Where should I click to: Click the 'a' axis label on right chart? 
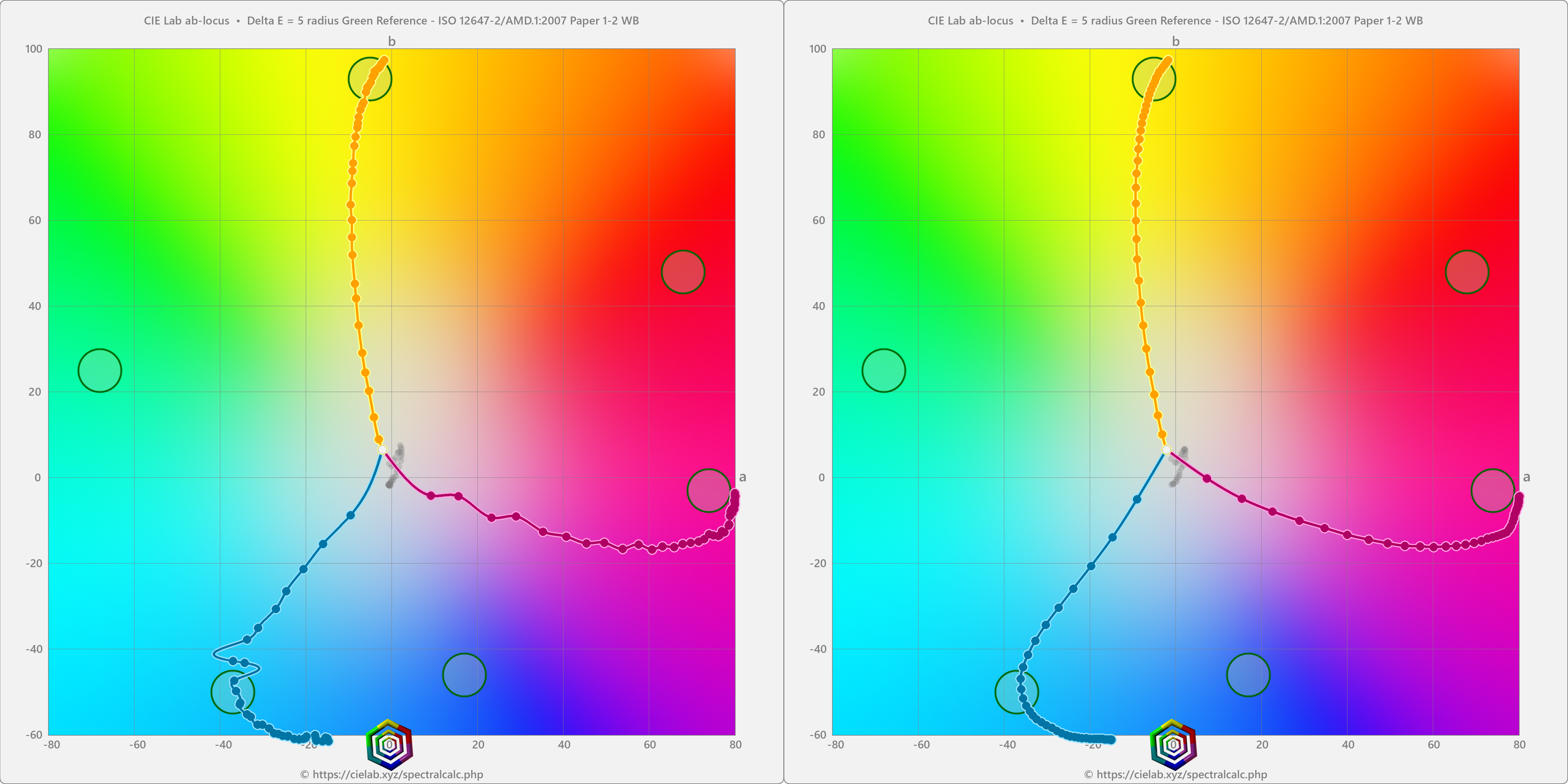point(1526,477)
